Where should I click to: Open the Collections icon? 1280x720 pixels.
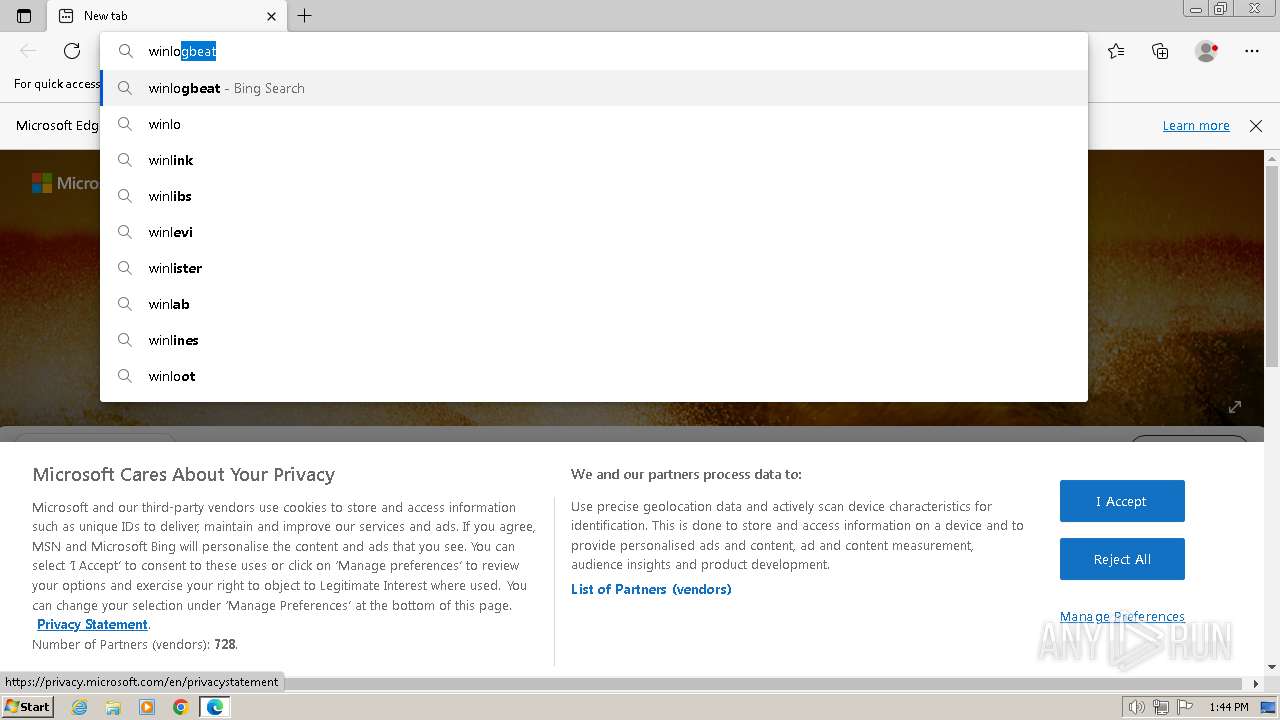point(1160,51)
